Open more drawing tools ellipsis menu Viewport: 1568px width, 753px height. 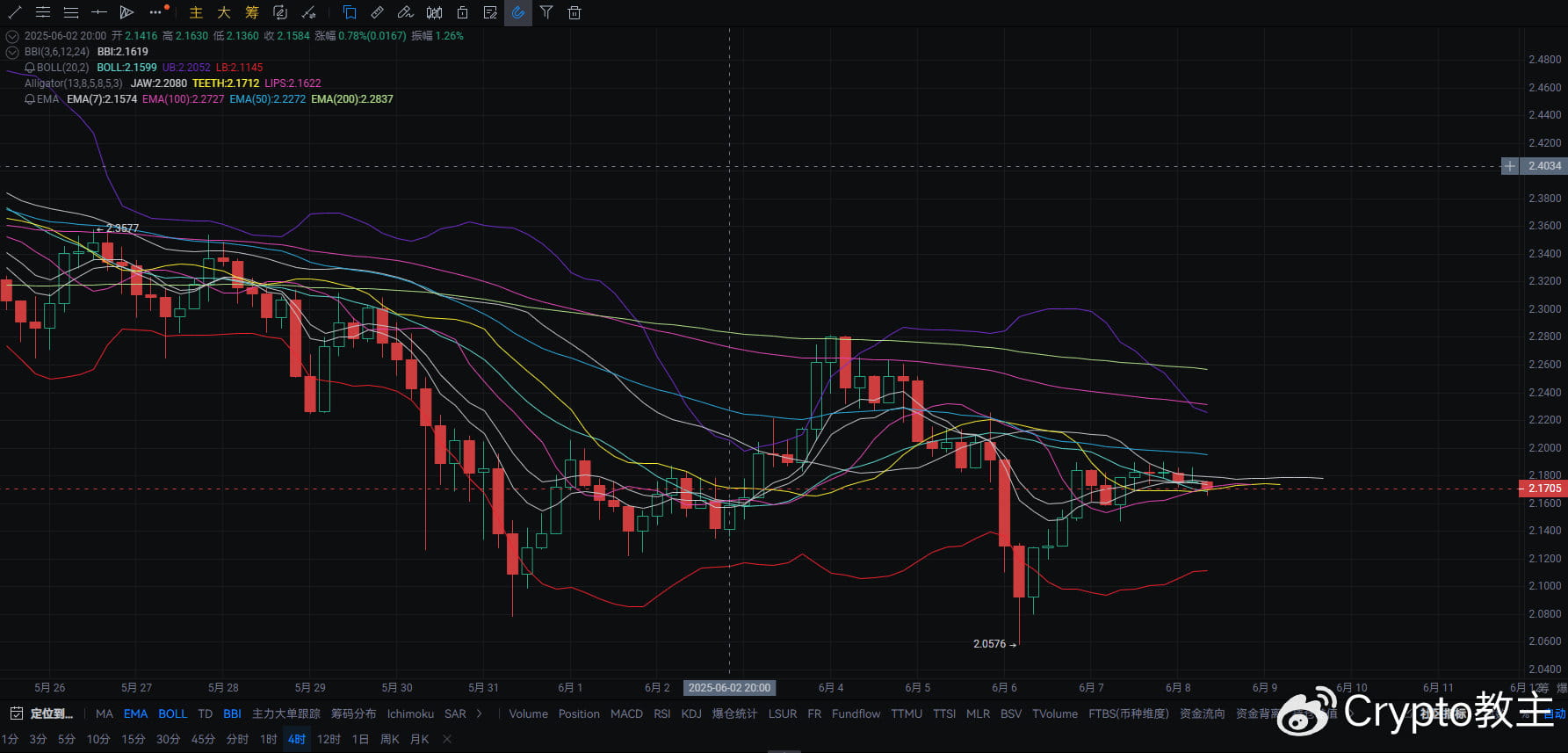coord(157,11)
